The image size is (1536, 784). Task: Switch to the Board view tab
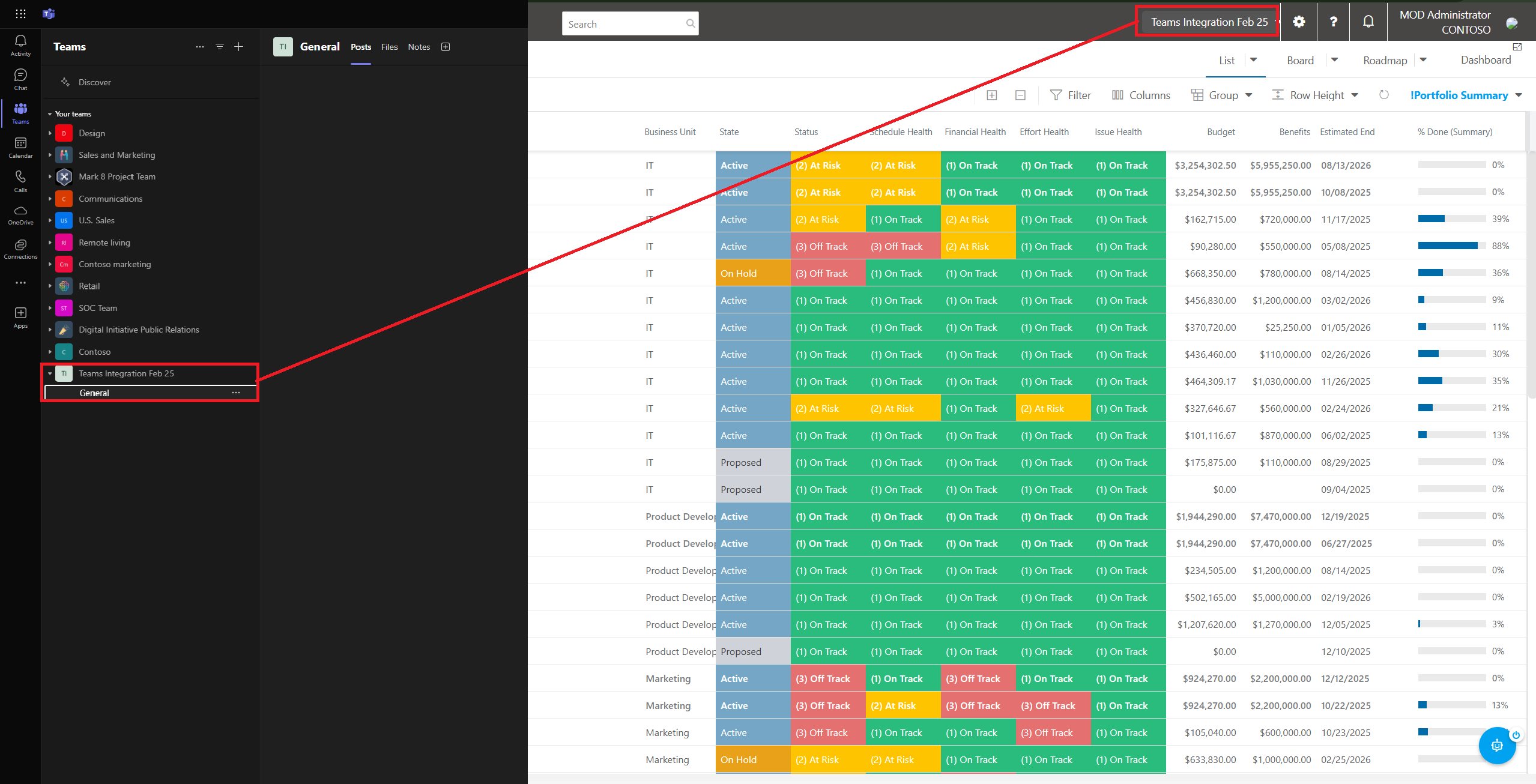click(1300, 60)
